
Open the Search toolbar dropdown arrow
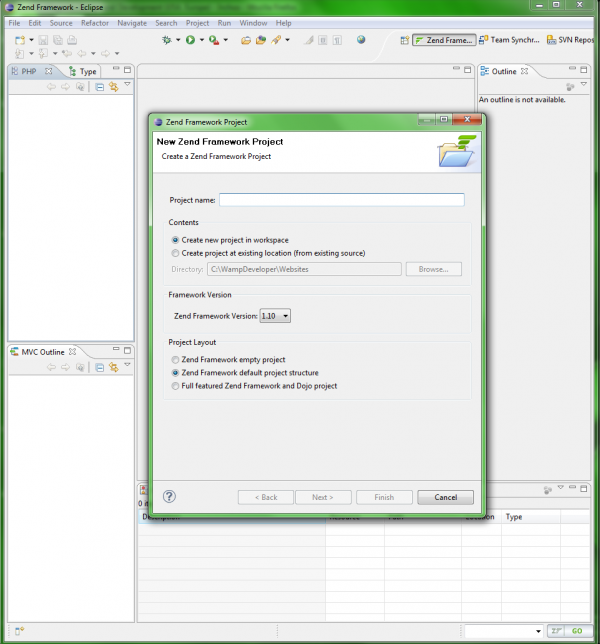pos(287,40)
